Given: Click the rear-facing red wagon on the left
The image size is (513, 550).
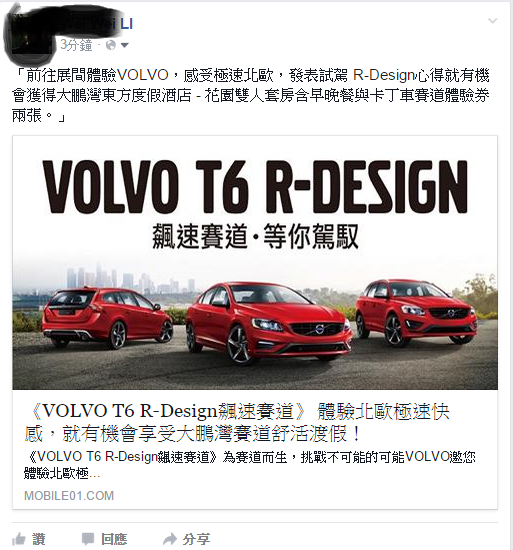Looking at the screenshot, I should click(x=108, y=317).
